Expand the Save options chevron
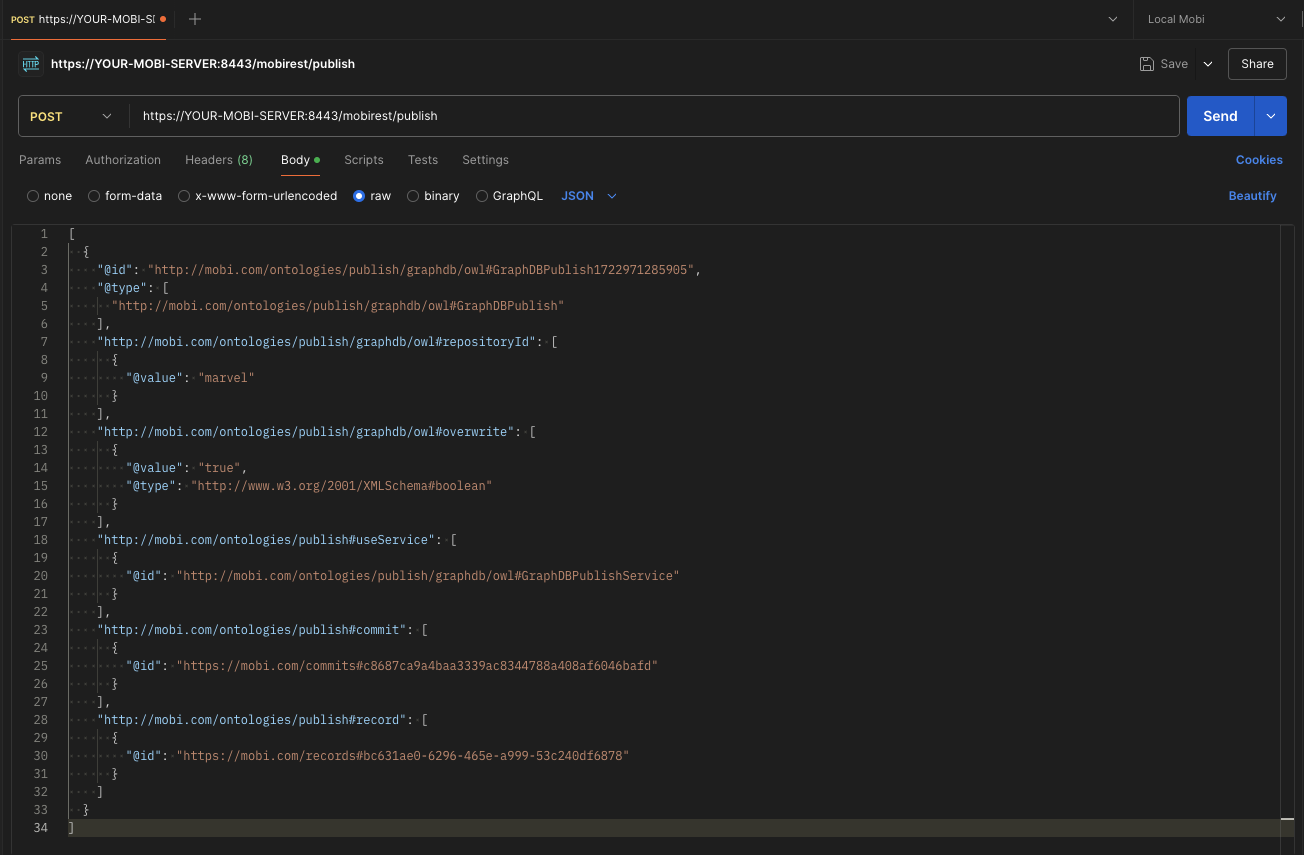This screenshot has height=855, width=1304. (1208, 64)
